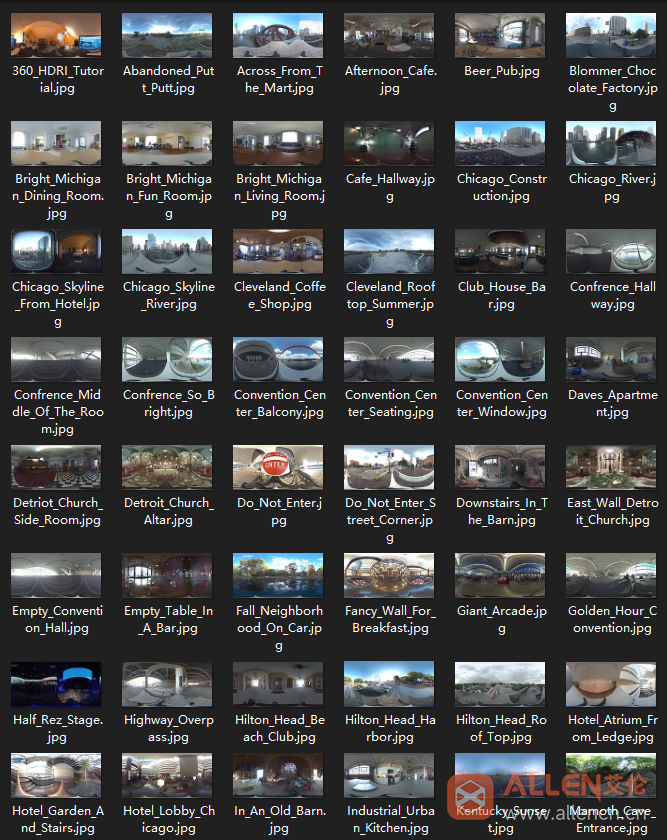
Task: Pick the Hilton_Head_Harbor.jpg thumbnail
Action: pos(389,684)
